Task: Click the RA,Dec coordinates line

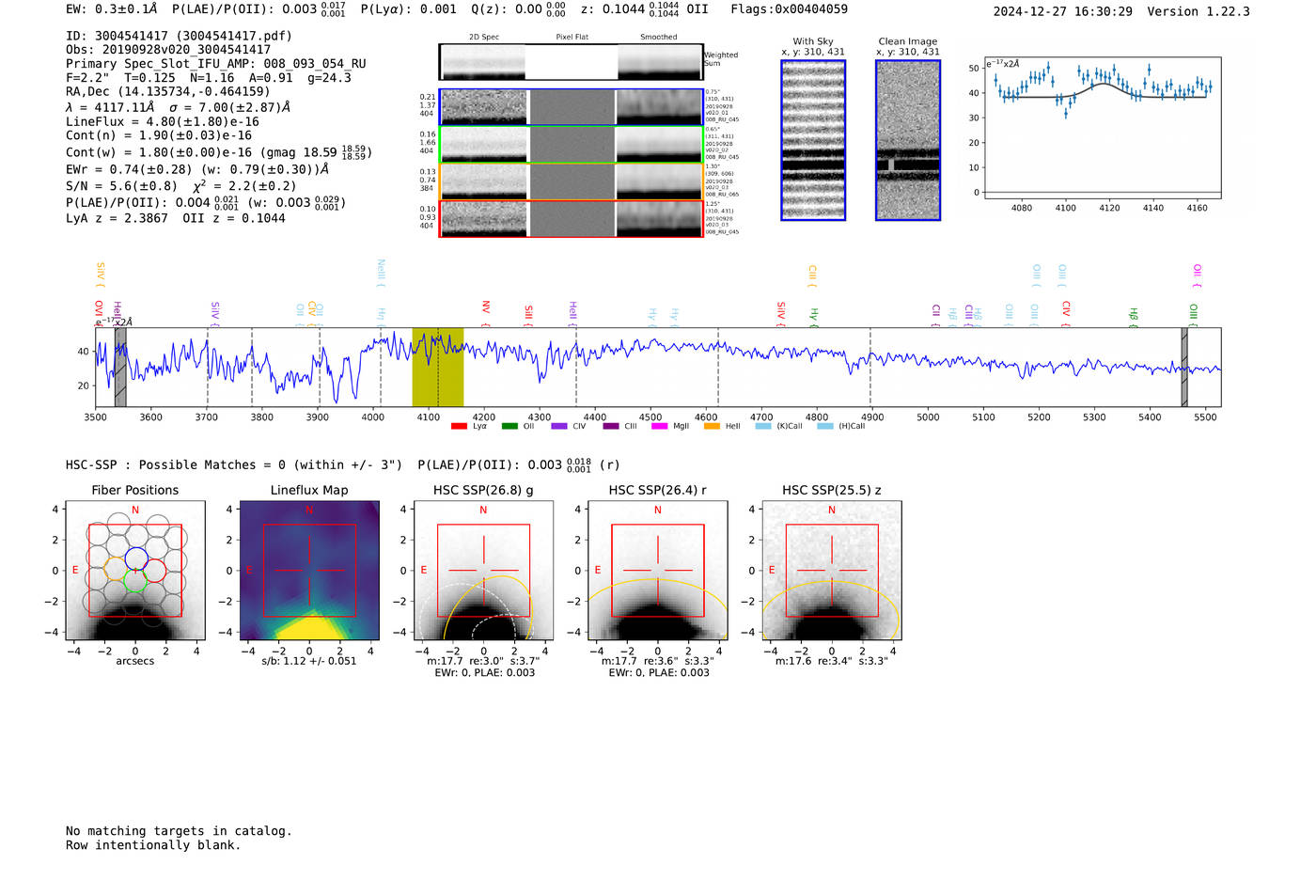Action: tap(167, 91)
